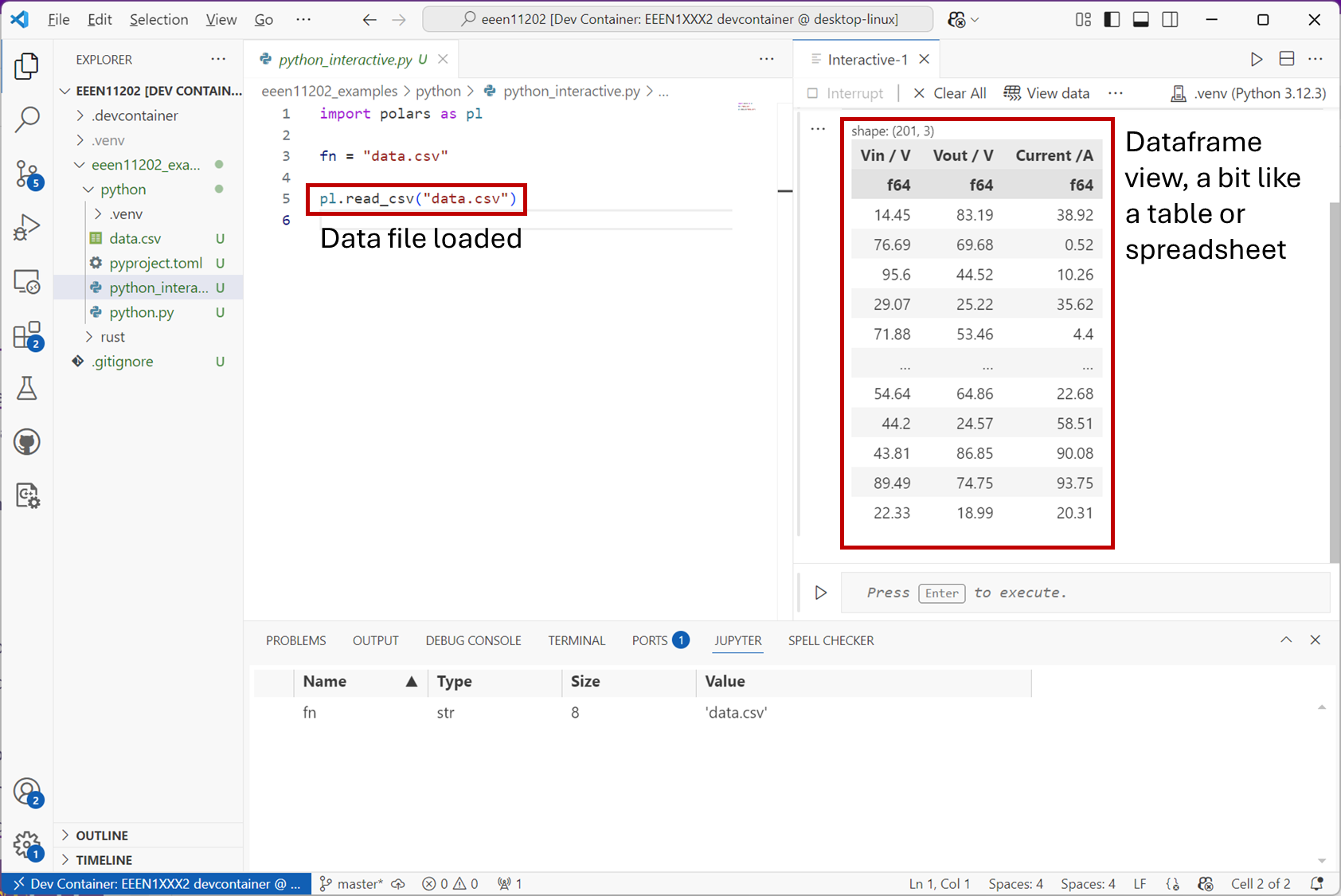Open Source Control view with badge
The height and width of the screenshot is (896, 1341).
click(27, 174)
